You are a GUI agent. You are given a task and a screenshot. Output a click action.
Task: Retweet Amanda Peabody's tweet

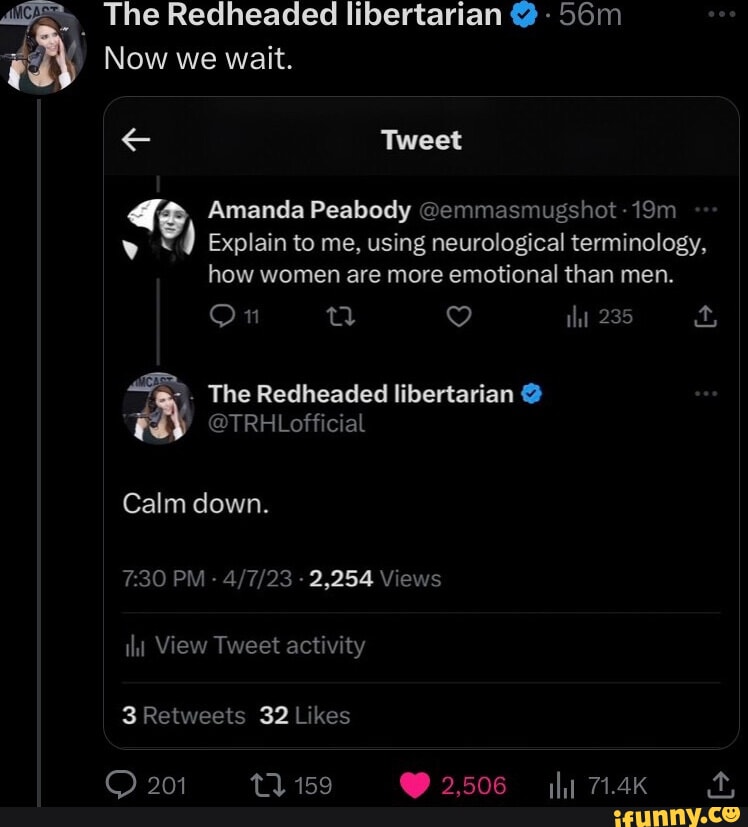[335, 317]
